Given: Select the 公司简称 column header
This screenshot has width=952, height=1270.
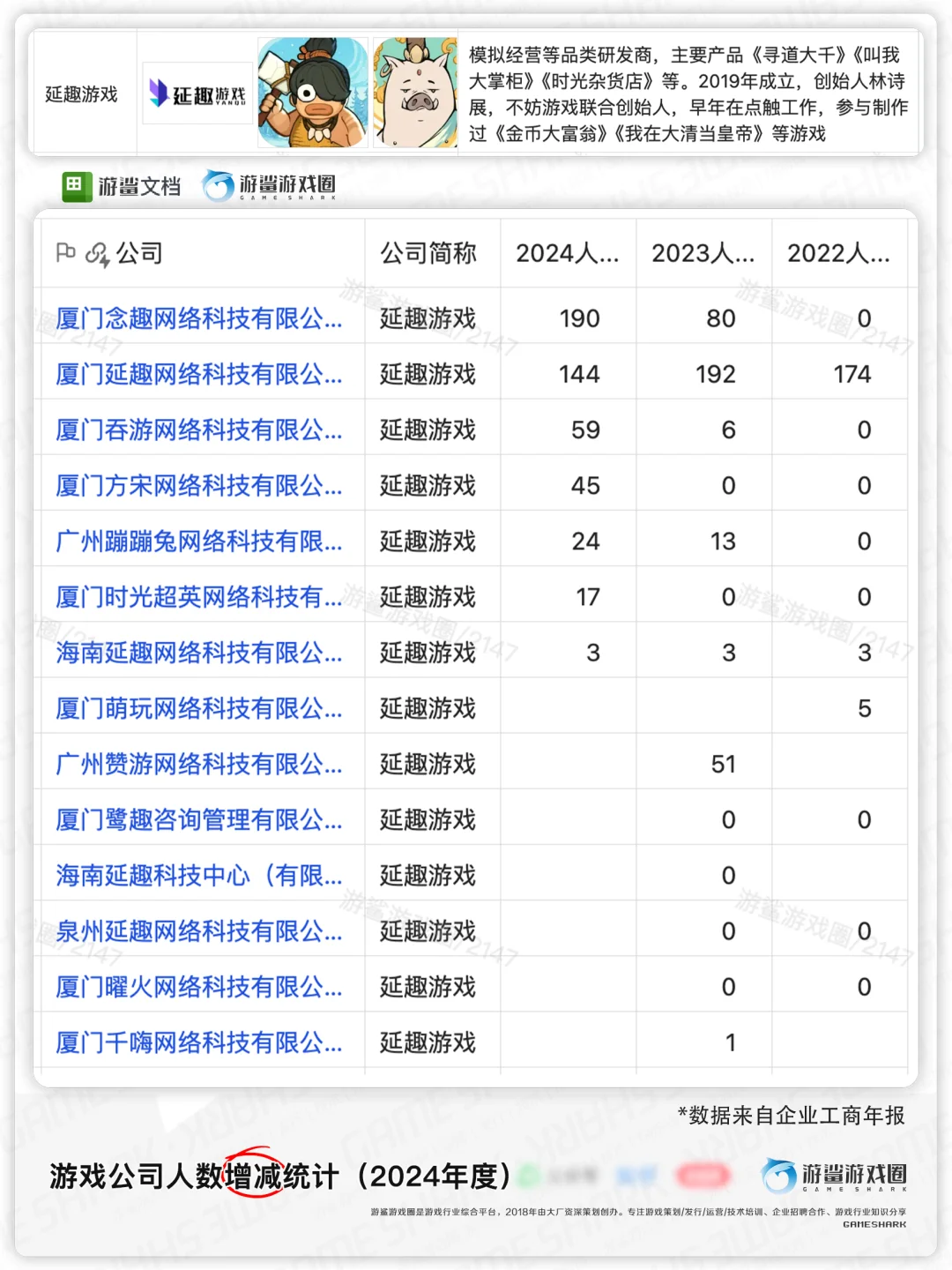Looking at the screenshot, I should point(428,253).
